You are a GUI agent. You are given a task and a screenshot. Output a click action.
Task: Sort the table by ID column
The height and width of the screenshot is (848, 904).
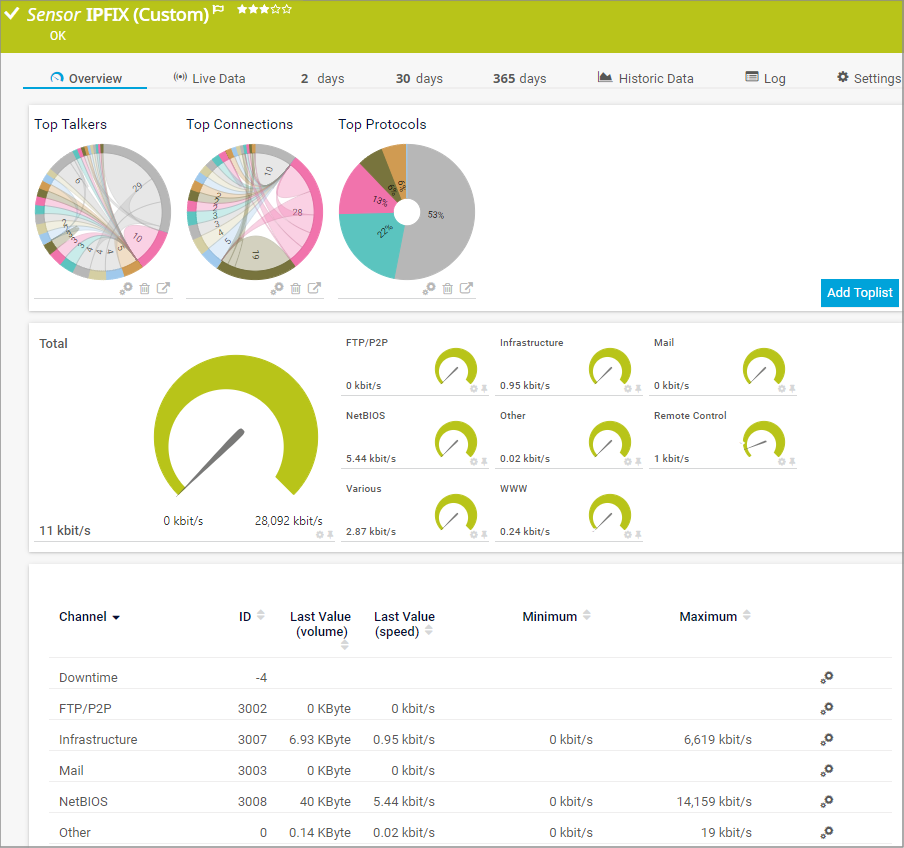[x=261, y=616]
